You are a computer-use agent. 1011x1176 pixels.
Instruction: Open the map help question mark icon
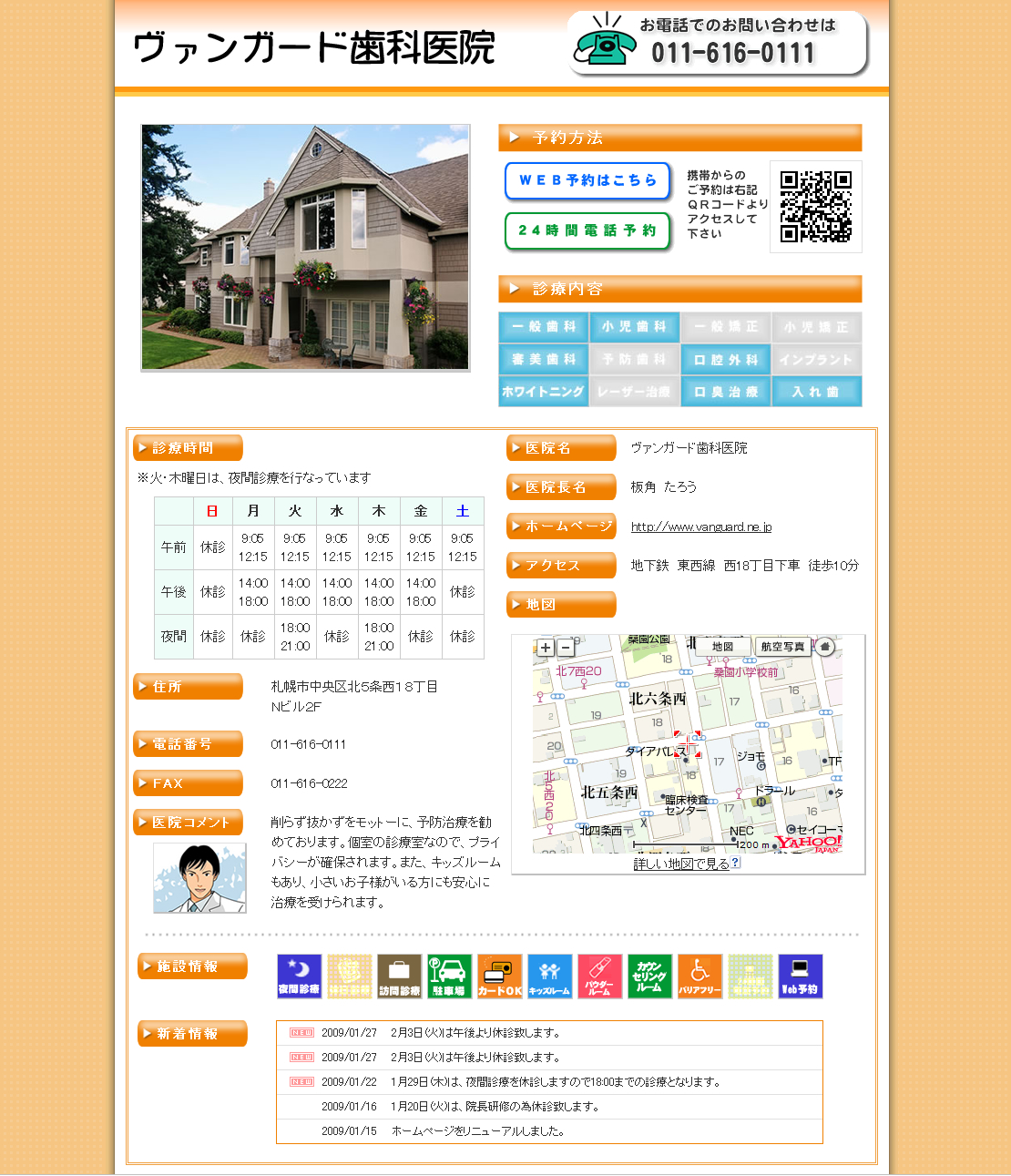(x=736, y=863)
